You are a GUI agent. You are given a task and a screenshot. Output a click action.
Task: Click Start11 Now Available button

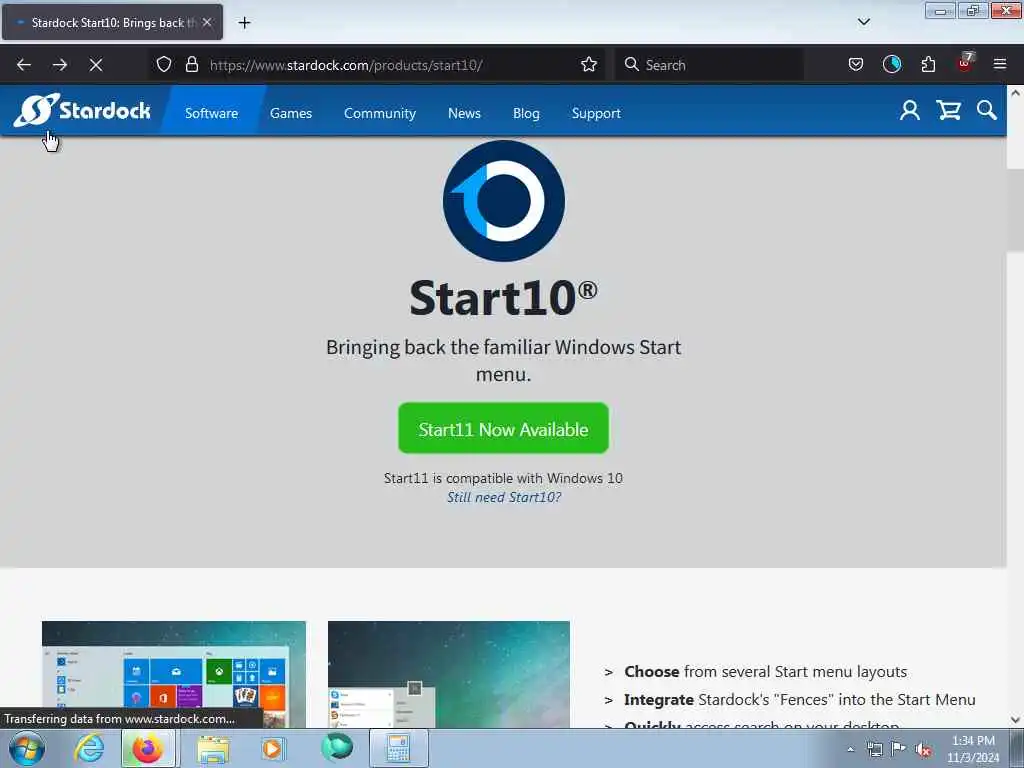pos(504,428)
